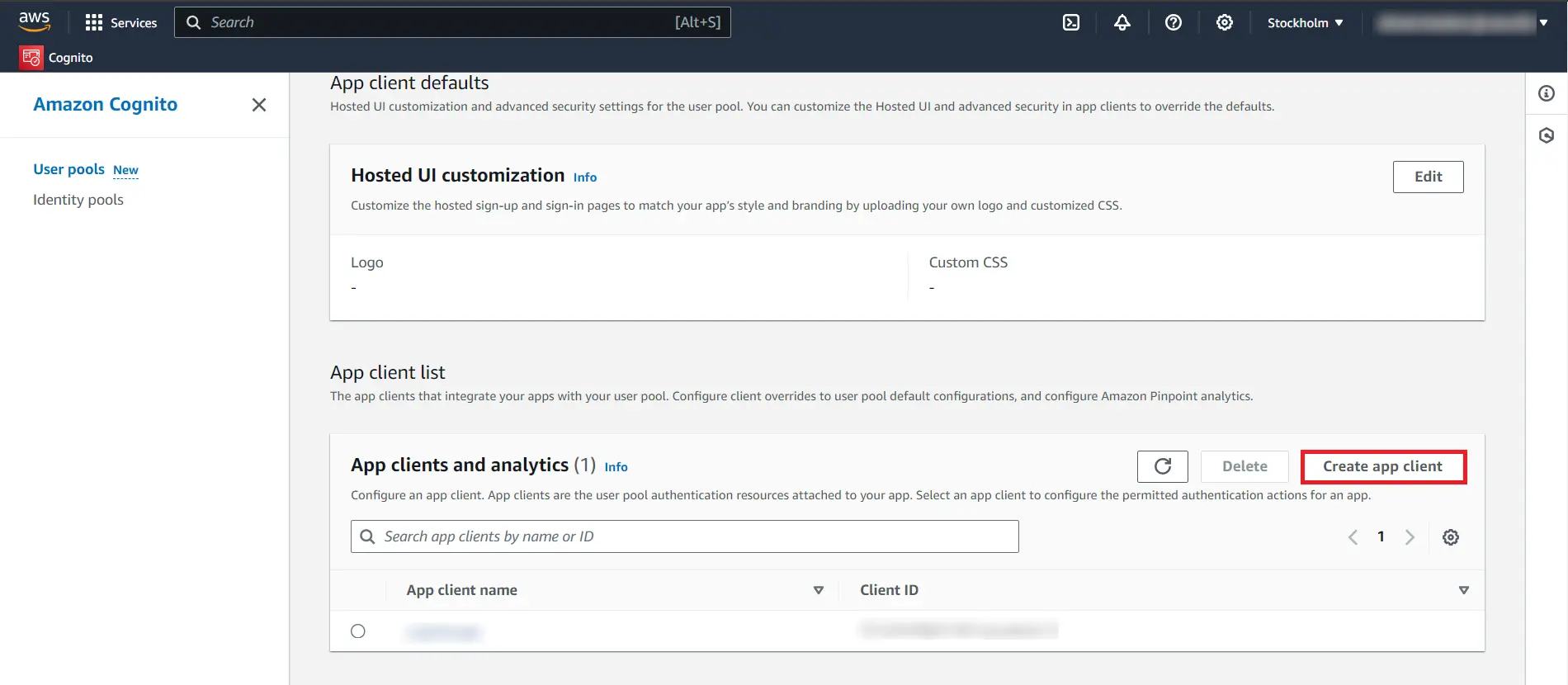Image resolution: width=1568 pixels, height=685 pixels.
Task: Click page number 1 in pagination
Action: [x=1381, y=536]
